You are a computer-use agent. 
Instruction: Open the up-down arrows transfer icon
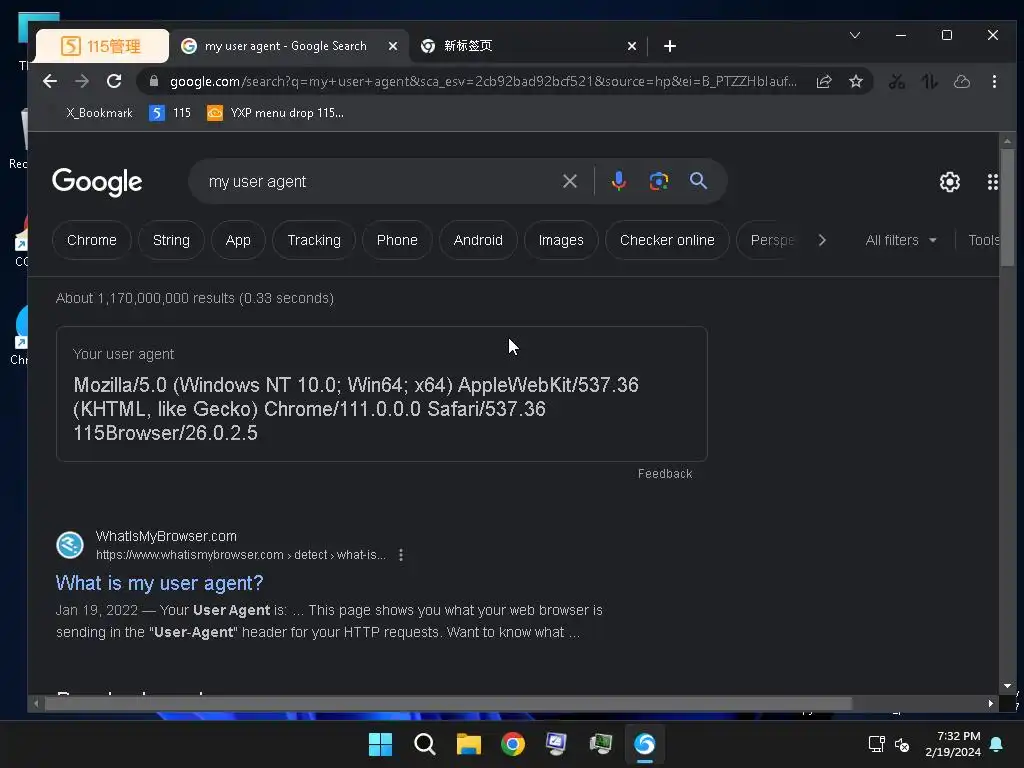tap(929, 82)
